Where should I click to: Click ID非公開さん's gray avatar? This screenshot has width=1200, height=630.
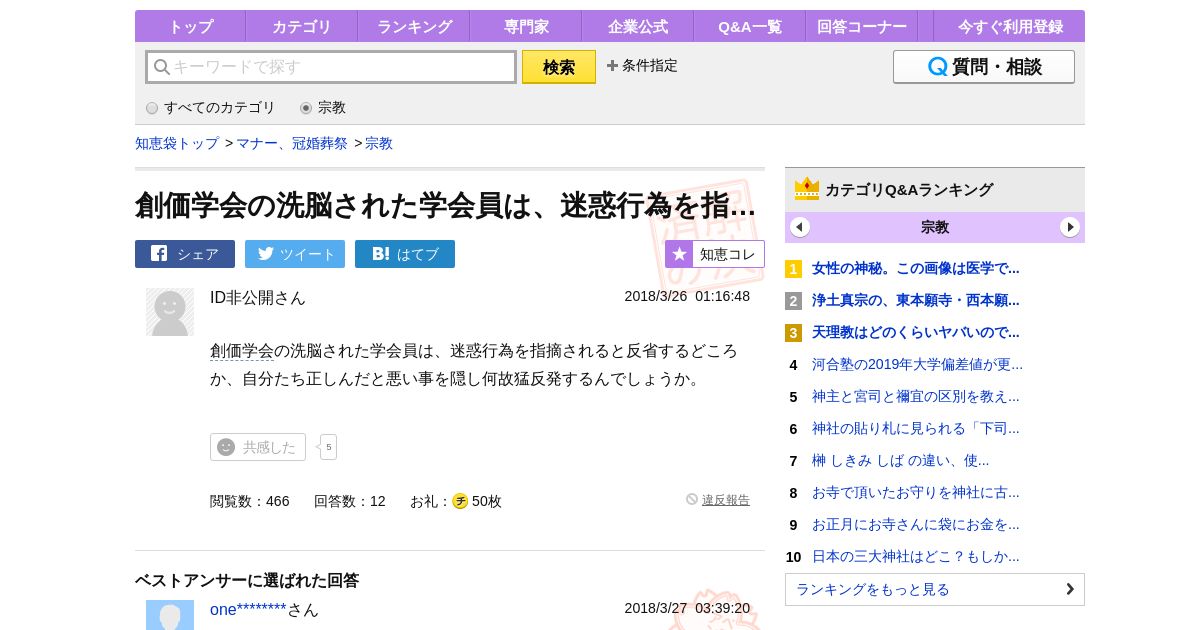point(170,312)
